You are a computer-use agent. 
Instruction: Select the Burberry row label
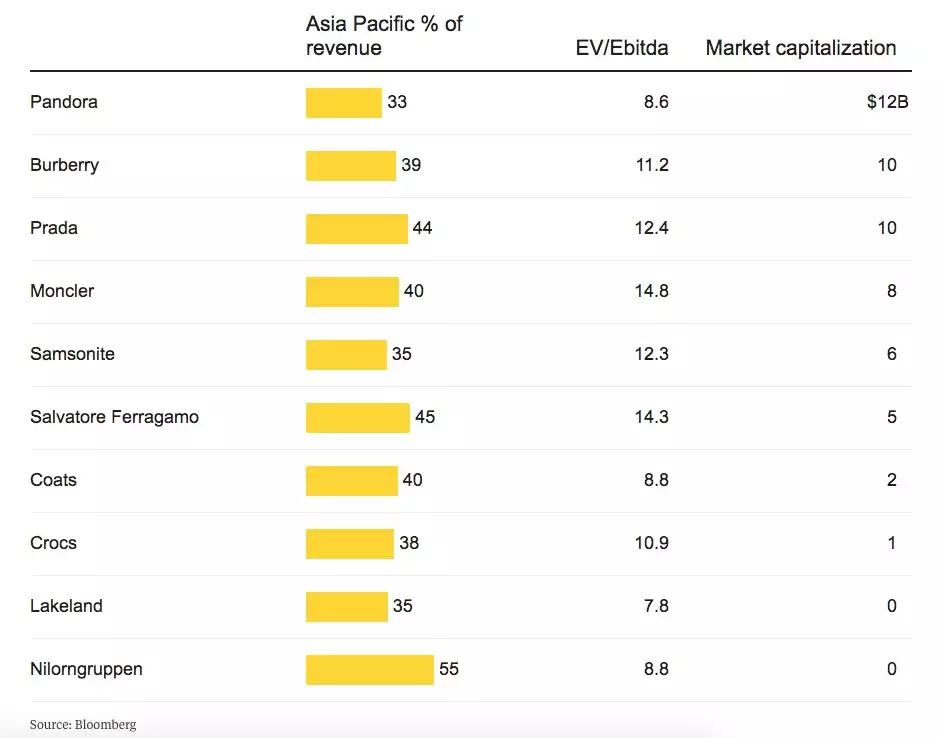click(x=64, y=165)
